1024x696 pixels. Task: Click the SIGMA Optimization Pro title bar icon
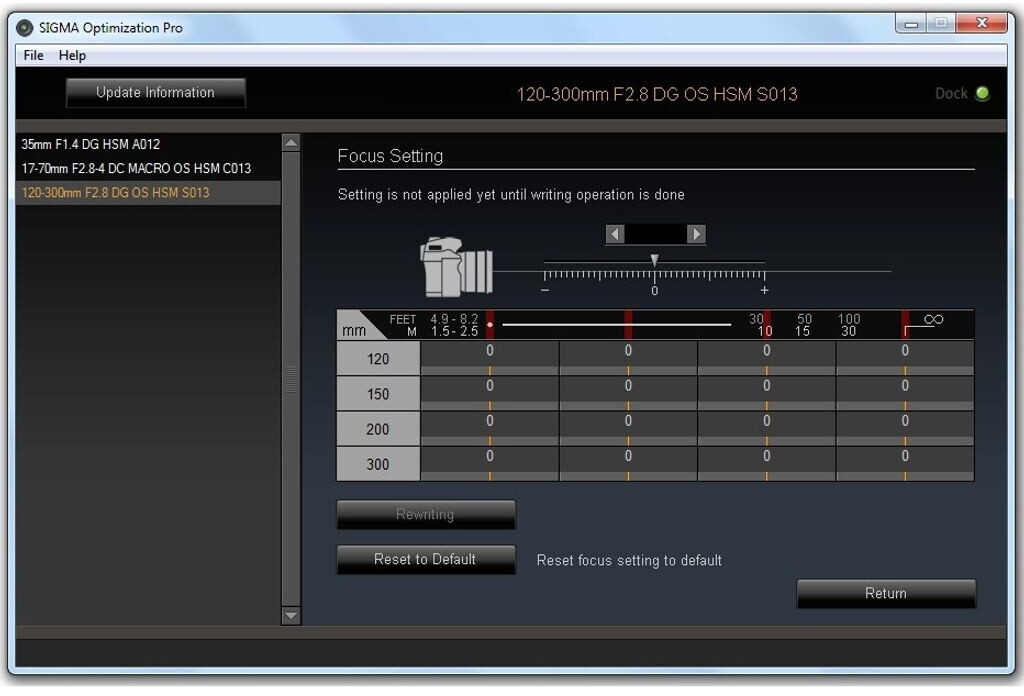(x=25, y=27)
